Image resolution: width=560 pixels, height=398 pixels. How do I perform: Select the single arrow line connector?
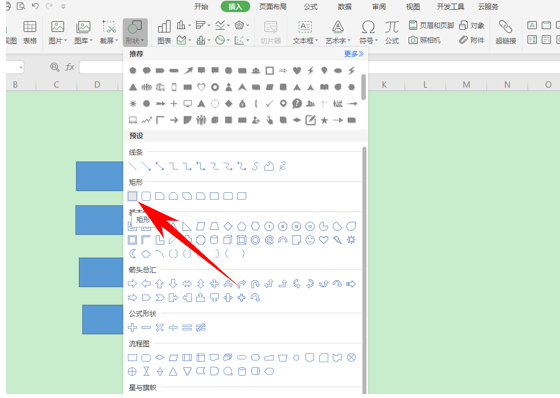click(x=146, y=166)
